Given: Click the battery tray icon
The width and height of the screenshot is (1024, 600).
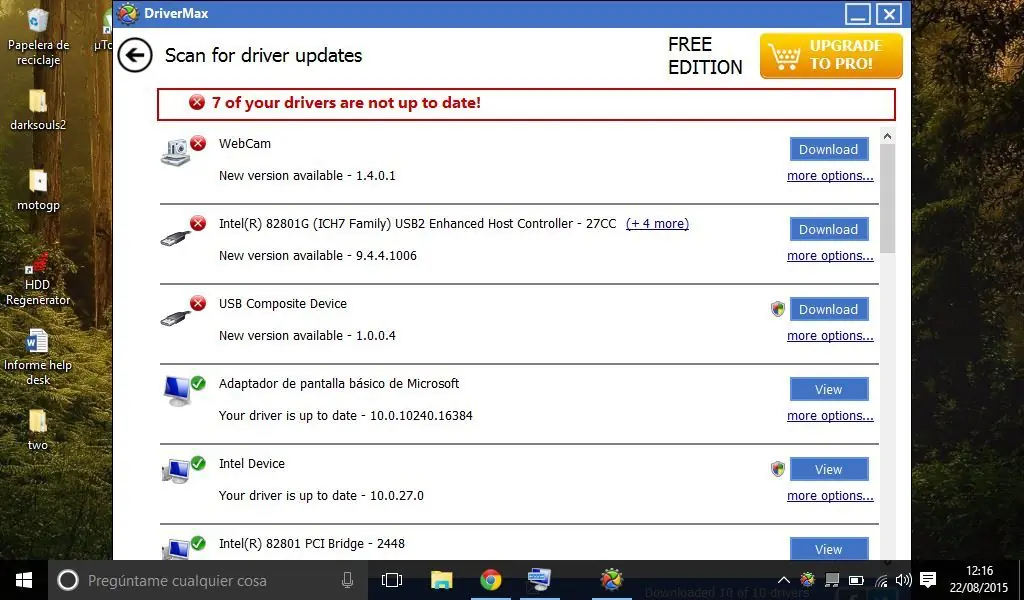Looking at the screenshot, I should [x=856, y=580].
